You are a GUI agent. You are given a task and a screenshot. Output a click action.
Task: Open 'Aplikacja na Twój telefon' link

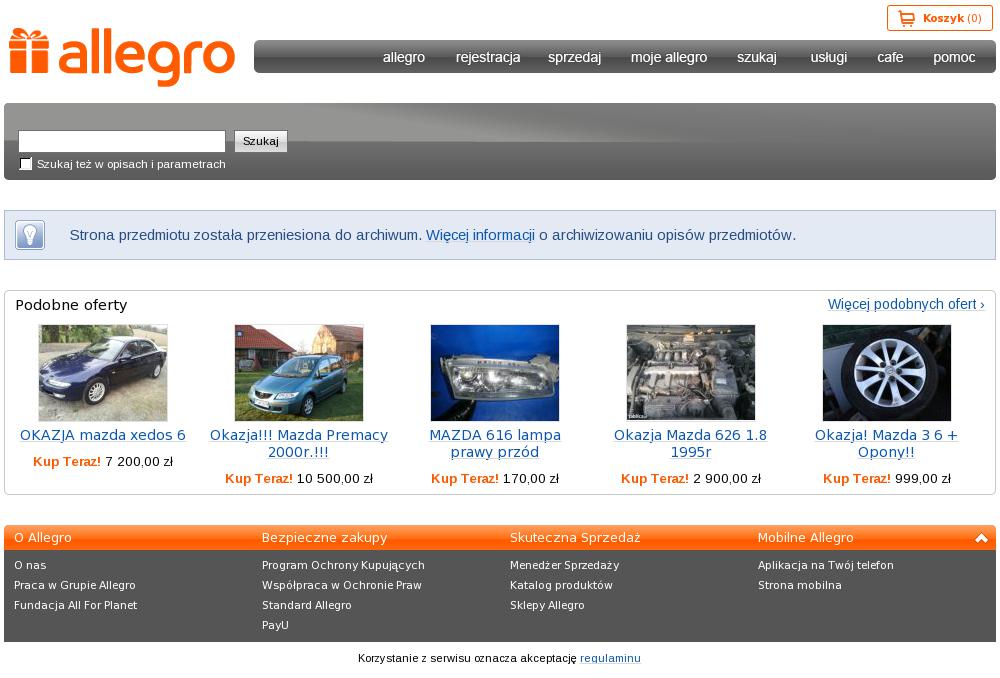point(826,565)
